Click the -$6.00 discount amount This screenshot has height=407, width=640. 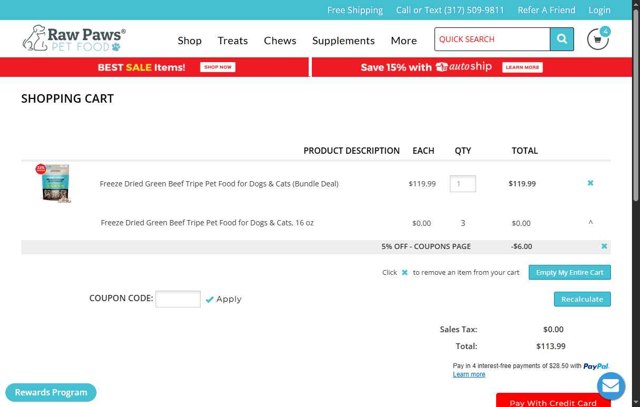coord(521,247)
